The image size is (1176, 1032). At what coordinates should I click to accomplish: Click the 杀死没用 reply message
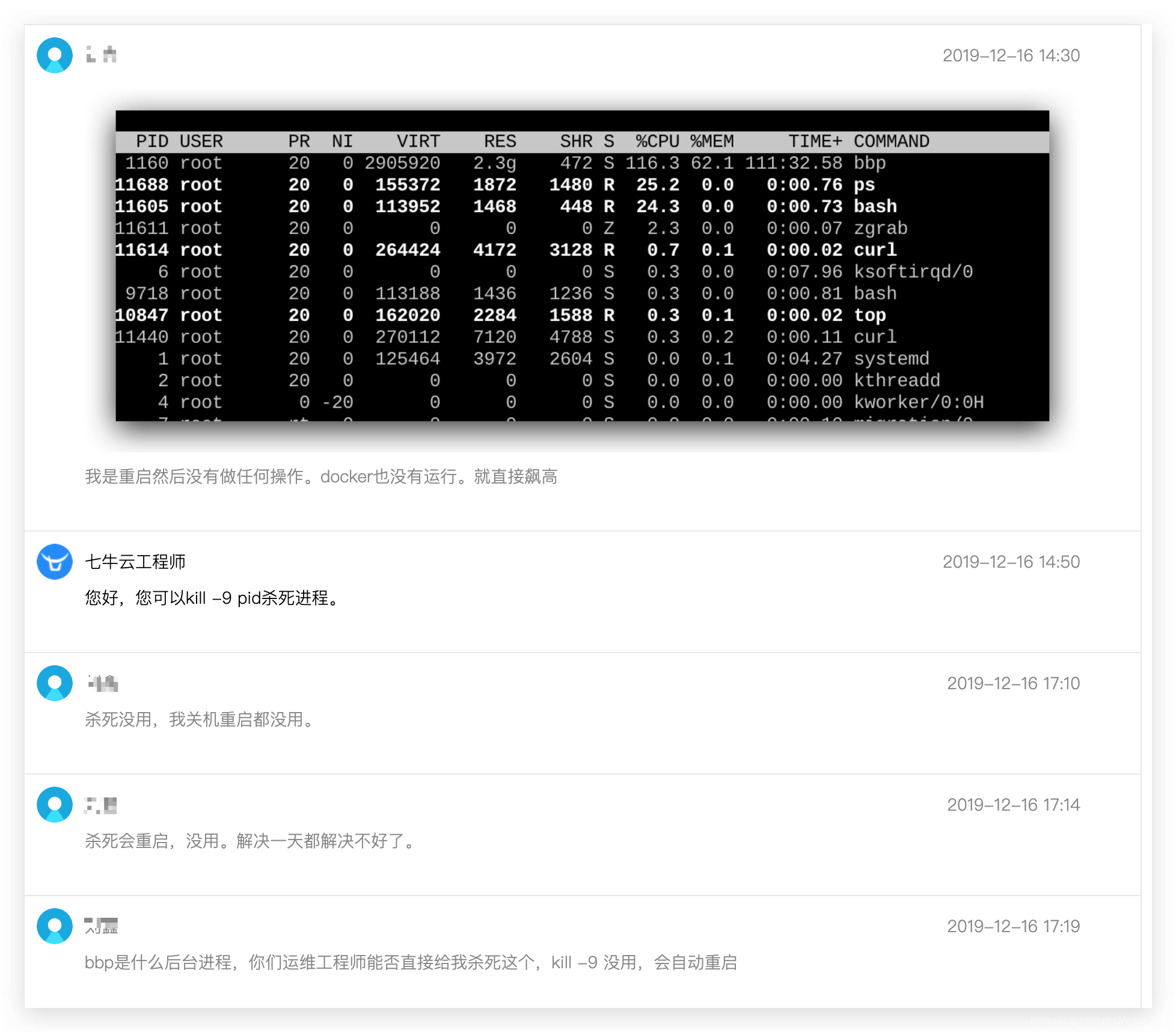pos(198,720)
